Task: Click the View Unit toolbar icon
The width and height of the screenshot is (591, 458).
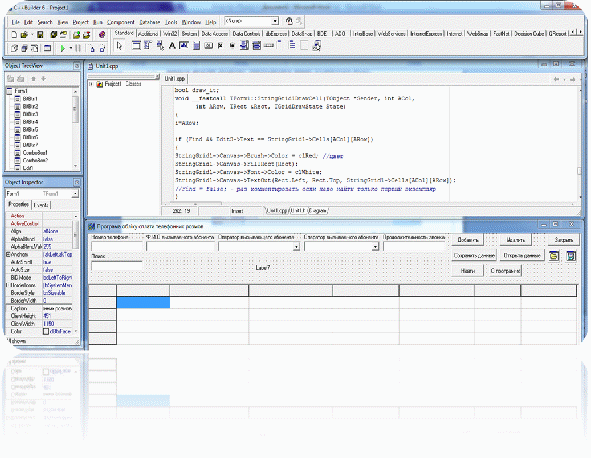Action: [x=14, y=48]
